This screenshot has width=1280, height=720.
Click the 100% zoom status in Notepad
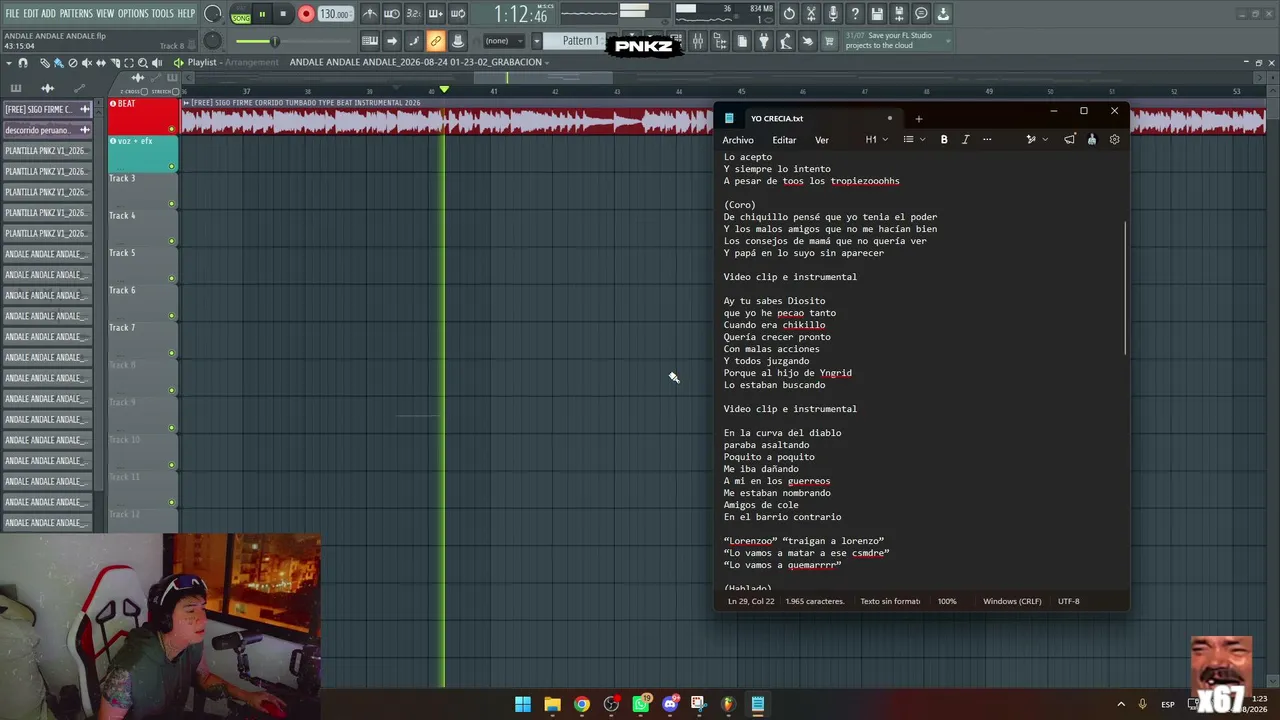[947, 601]
